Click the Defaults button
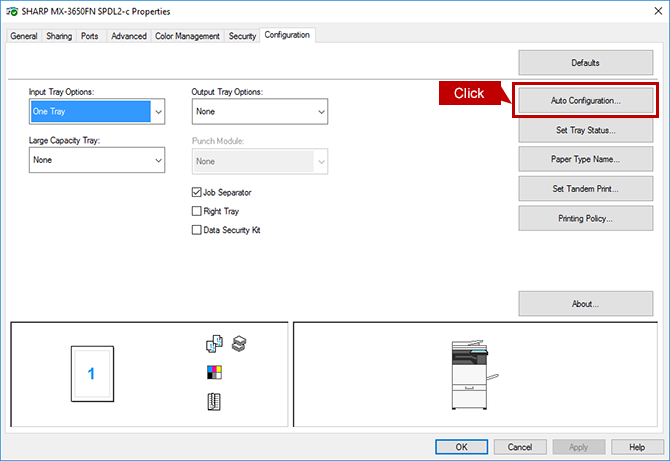Viewport: 670px width, 461px height. tap(586, 63)
